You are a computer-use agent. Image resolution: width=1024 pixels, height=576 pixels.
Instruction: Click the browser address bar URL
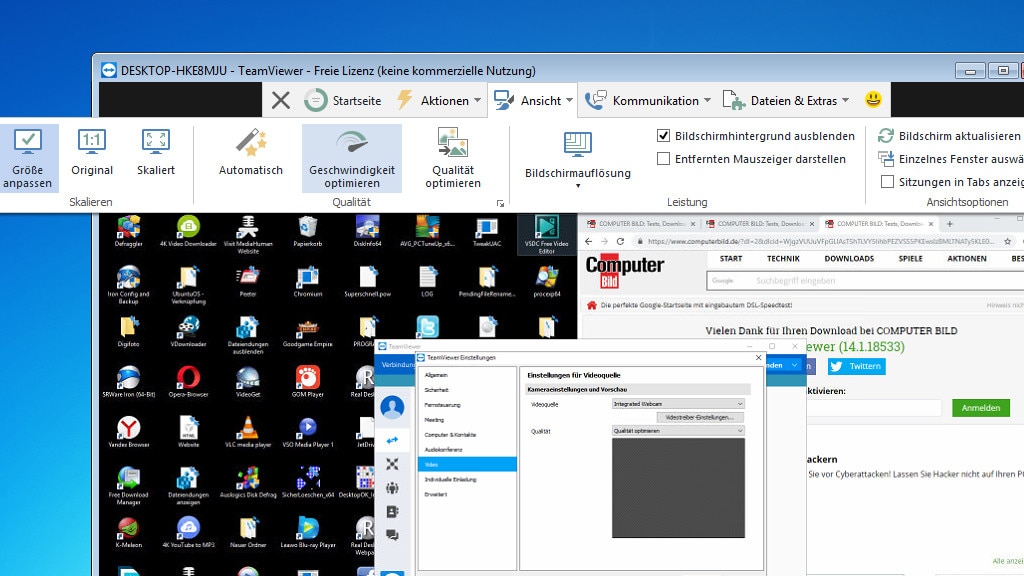(x=821, y=241)
